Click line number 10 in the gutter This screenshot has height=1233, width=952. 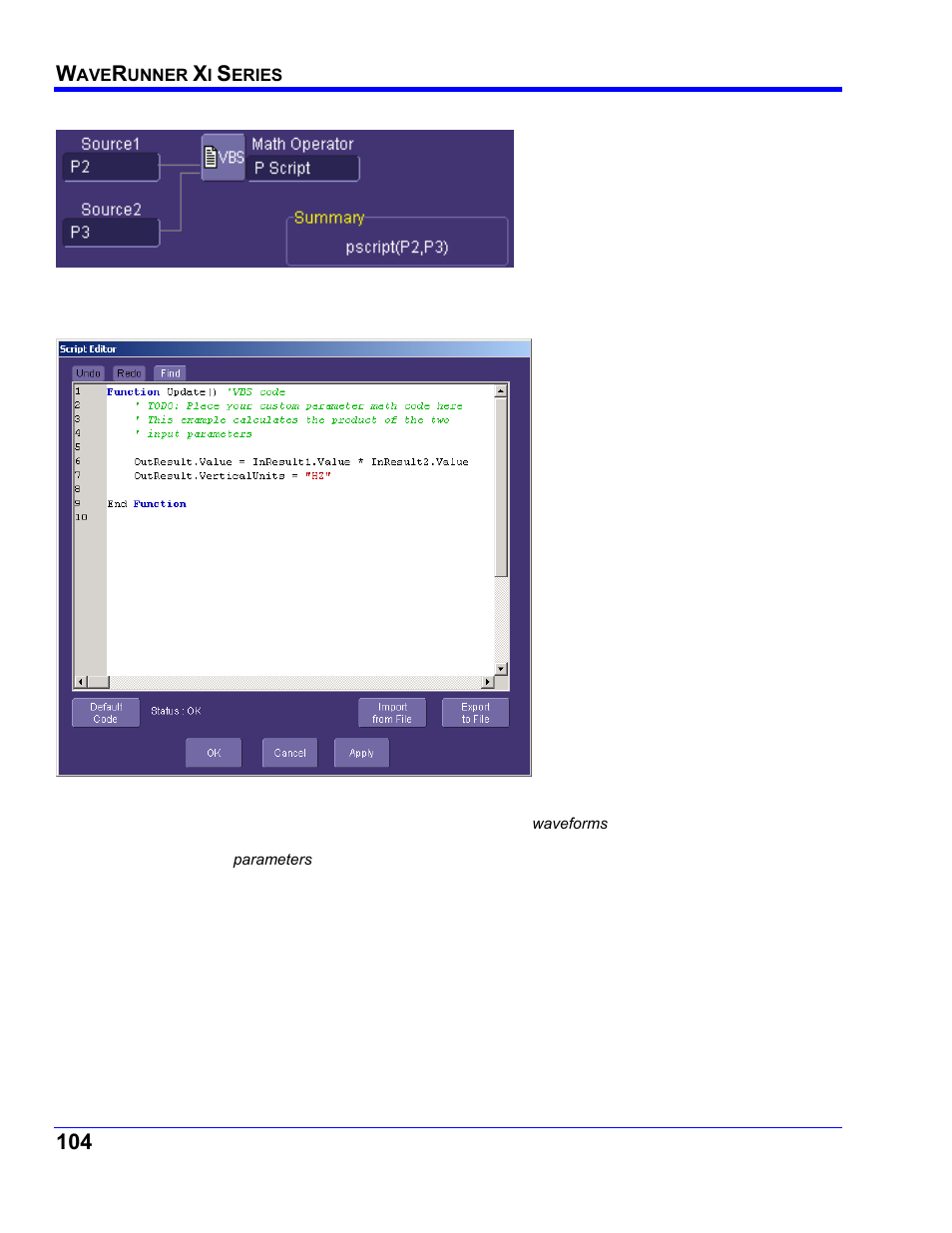(82, 517)
